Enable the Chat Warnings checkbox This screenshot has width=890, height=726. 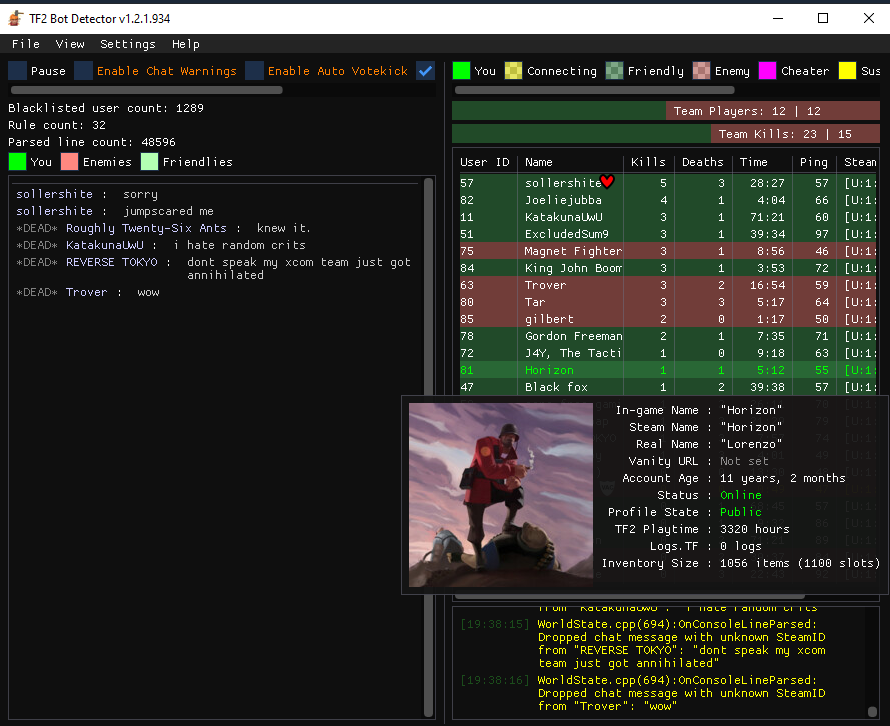83,71
